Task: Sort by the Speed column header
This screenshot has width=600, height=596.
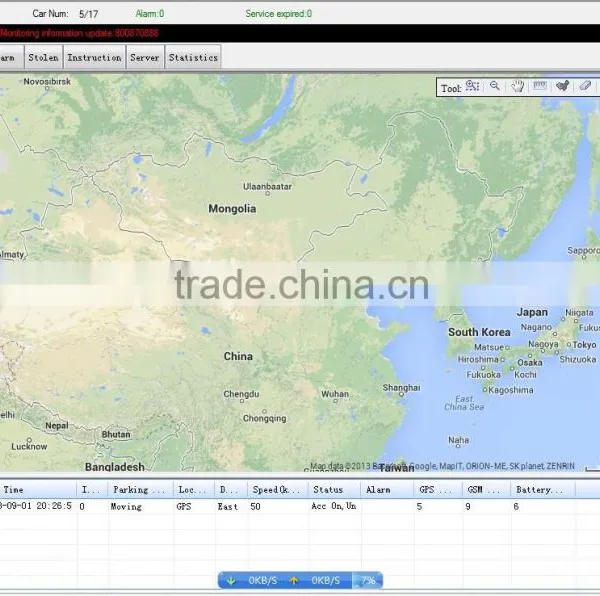Action: pos(277,490)
